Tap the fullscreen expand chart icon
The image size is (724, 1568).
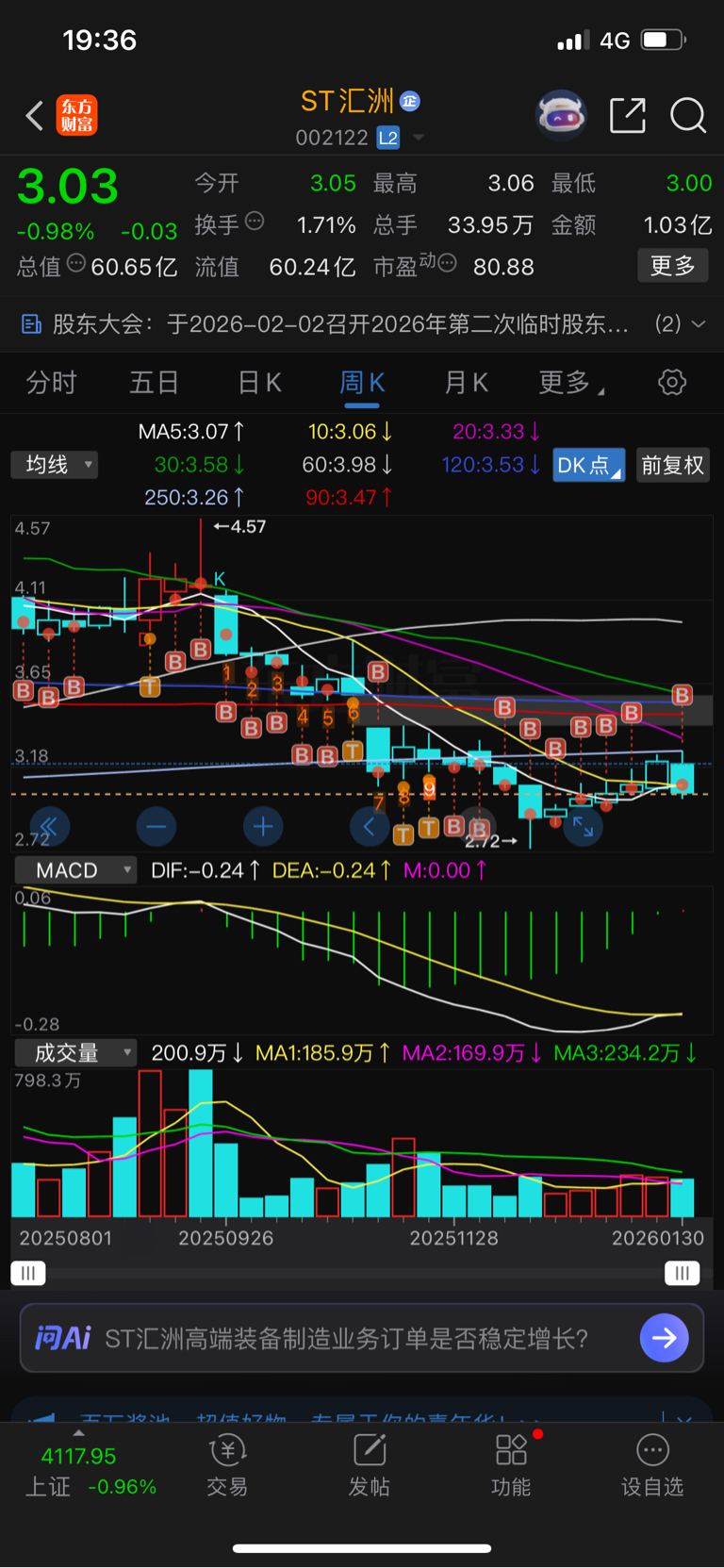pyautogui.click(x=583, y=828)
